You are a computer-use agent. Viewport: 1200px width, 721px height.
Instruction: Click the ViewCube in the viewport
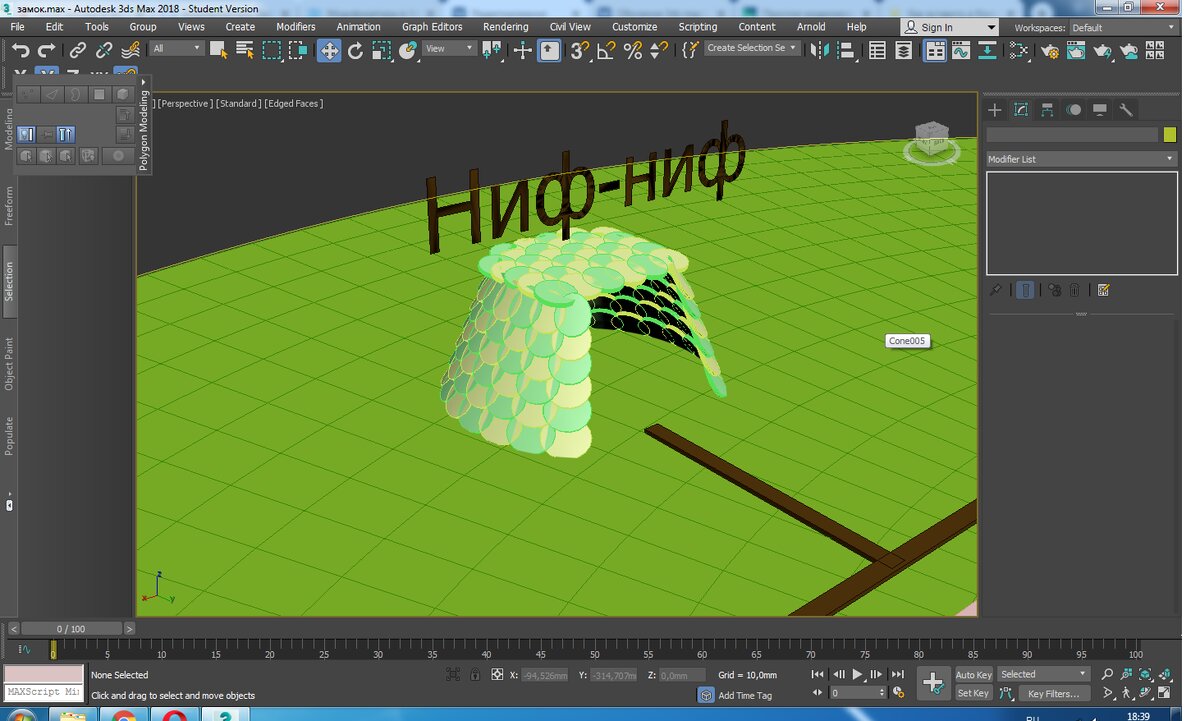pos(932,142)
